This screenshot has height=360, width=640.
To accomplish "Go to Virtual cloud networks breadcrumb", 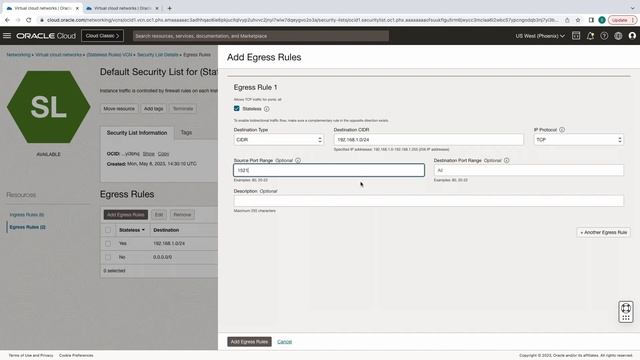I will click(58, 55).
